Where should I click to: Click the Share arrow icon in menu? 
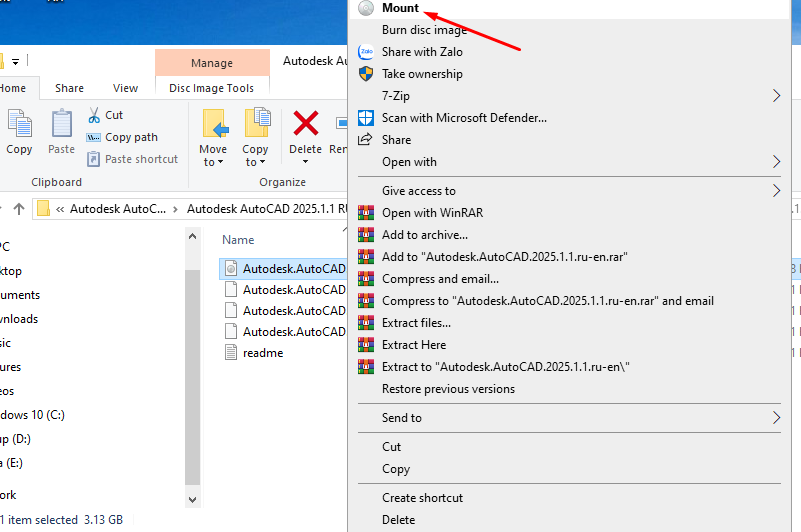coord(365,139)
